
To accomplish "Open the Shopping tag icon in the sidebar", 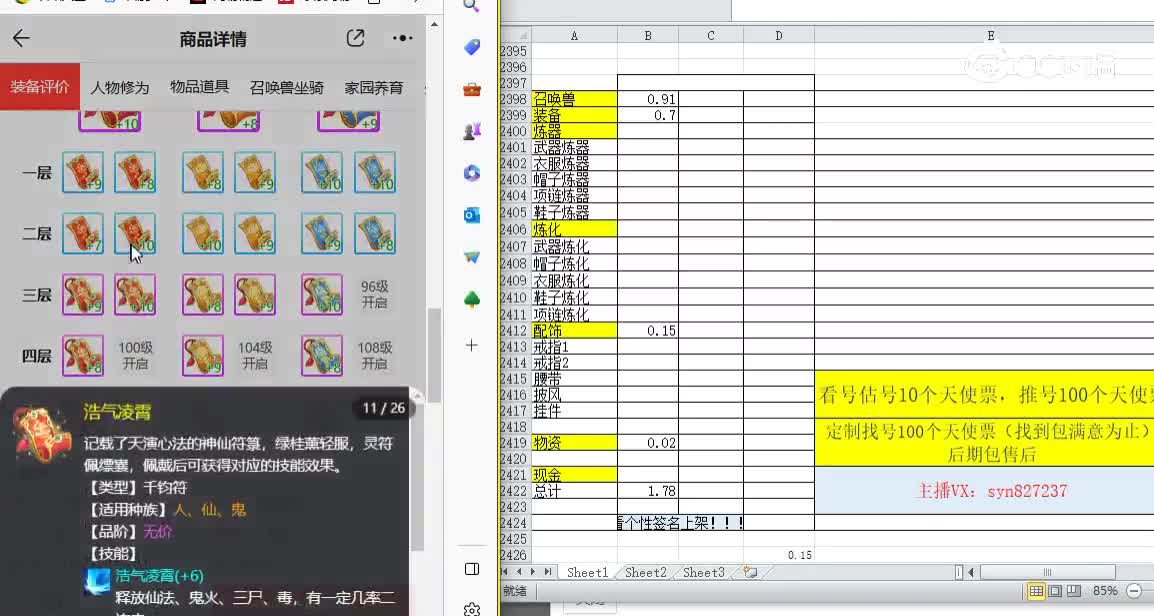I will click(x=472, y=48).
